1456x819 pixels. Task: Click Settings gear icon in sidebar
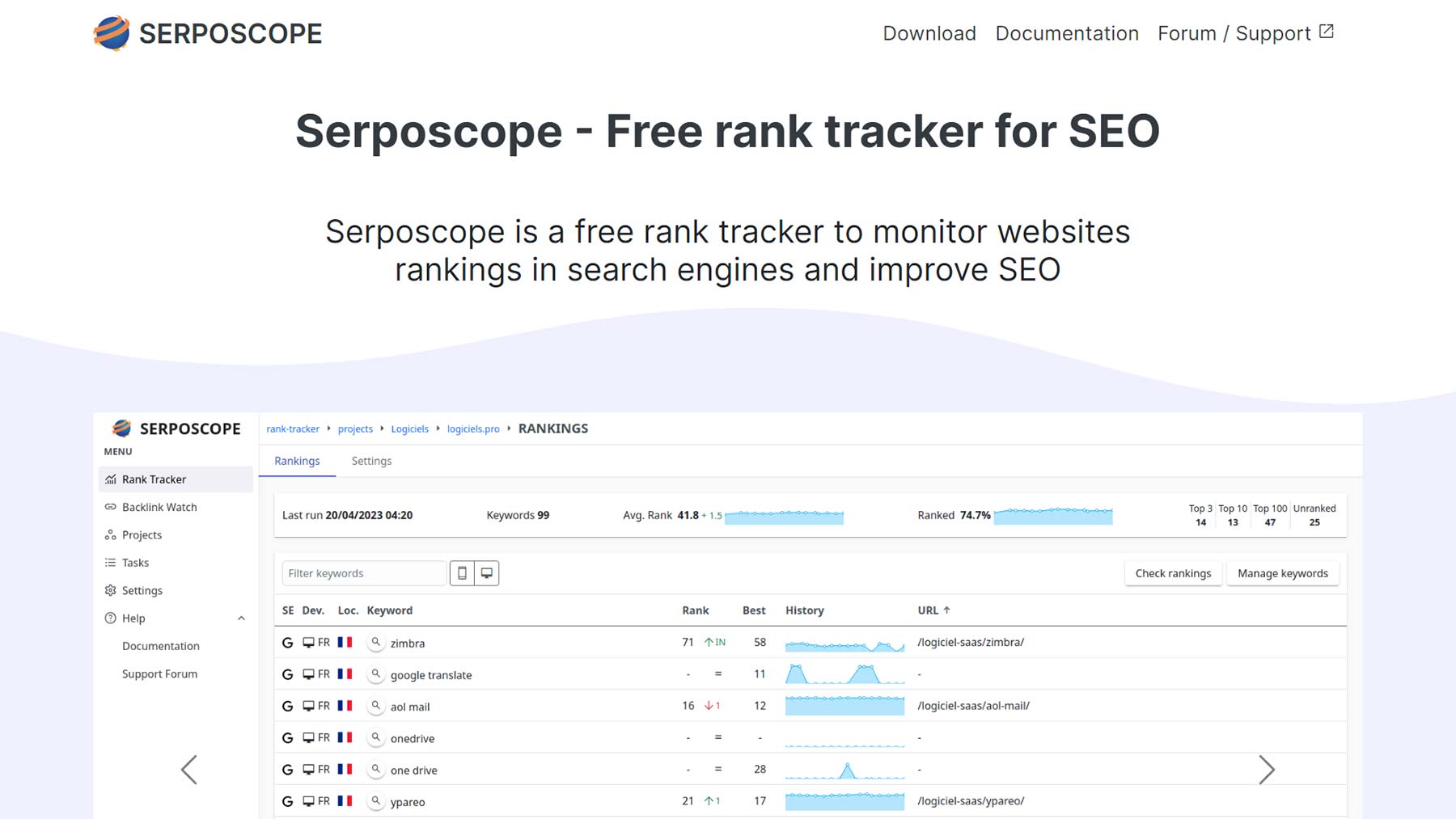(111, 590)
